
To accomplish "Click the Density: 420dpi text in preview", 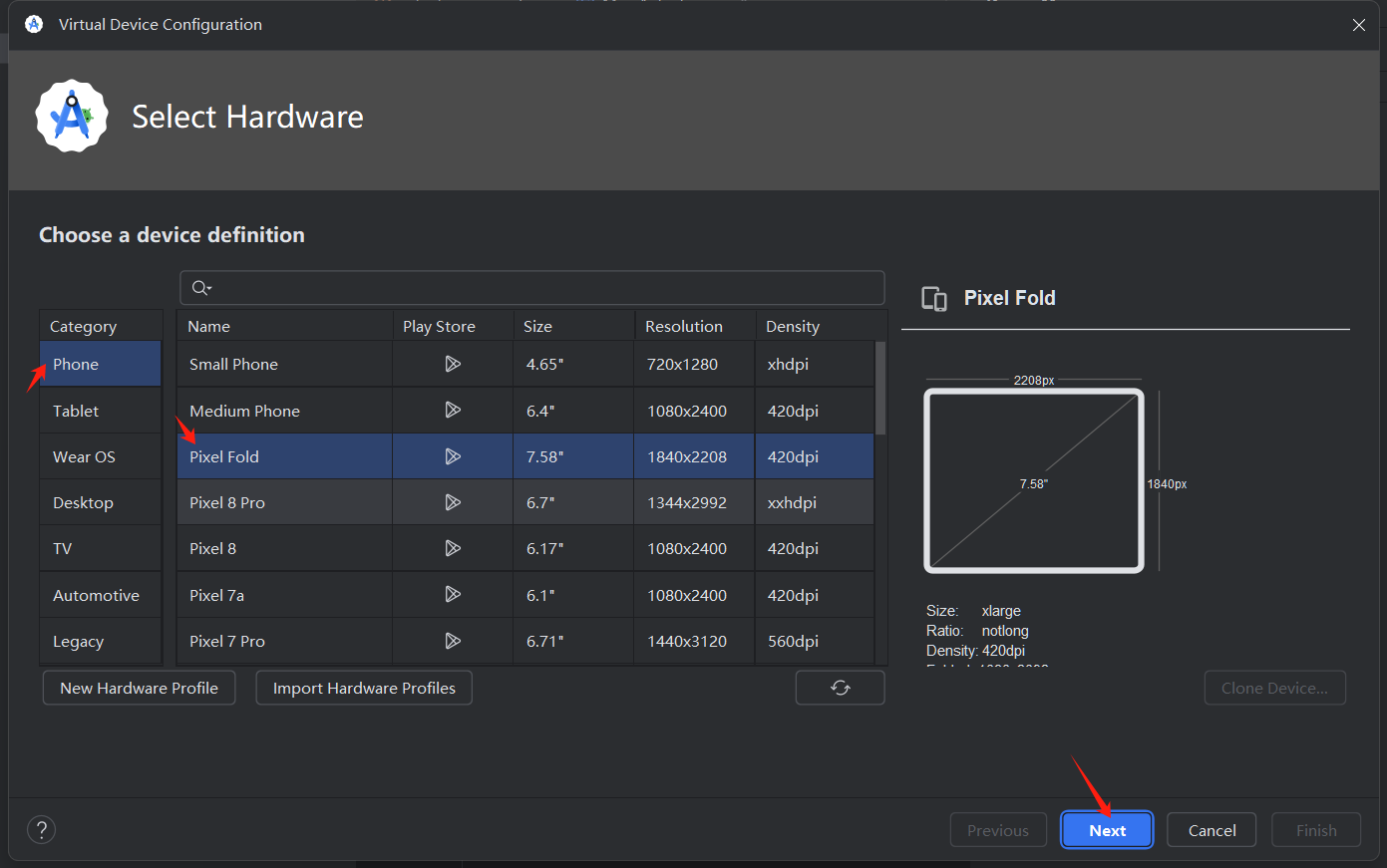I will point(975,651).
